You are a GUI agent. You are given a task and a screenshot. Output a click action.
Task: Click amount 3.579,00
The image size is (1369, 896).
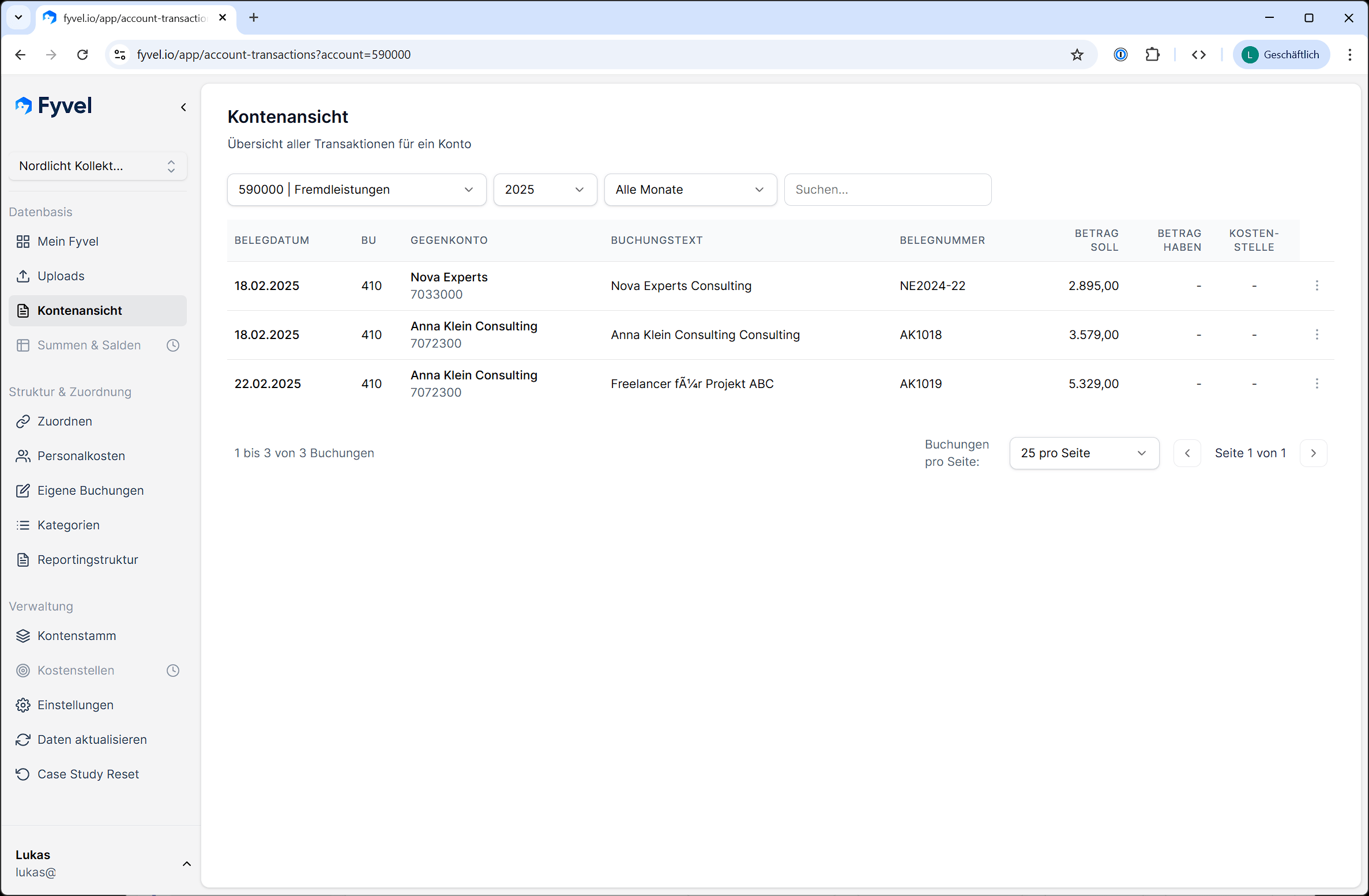point(1093,335)
